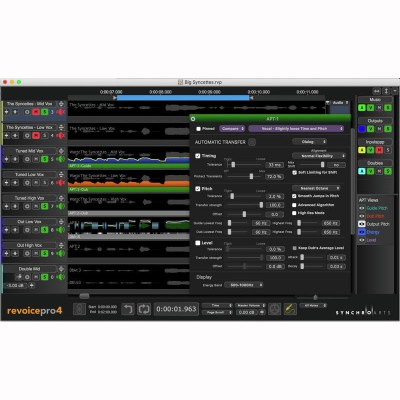The image size is (400, 400).
Task: Click the 0:00:01.963 time counter
Action: [x=176, y=309]
